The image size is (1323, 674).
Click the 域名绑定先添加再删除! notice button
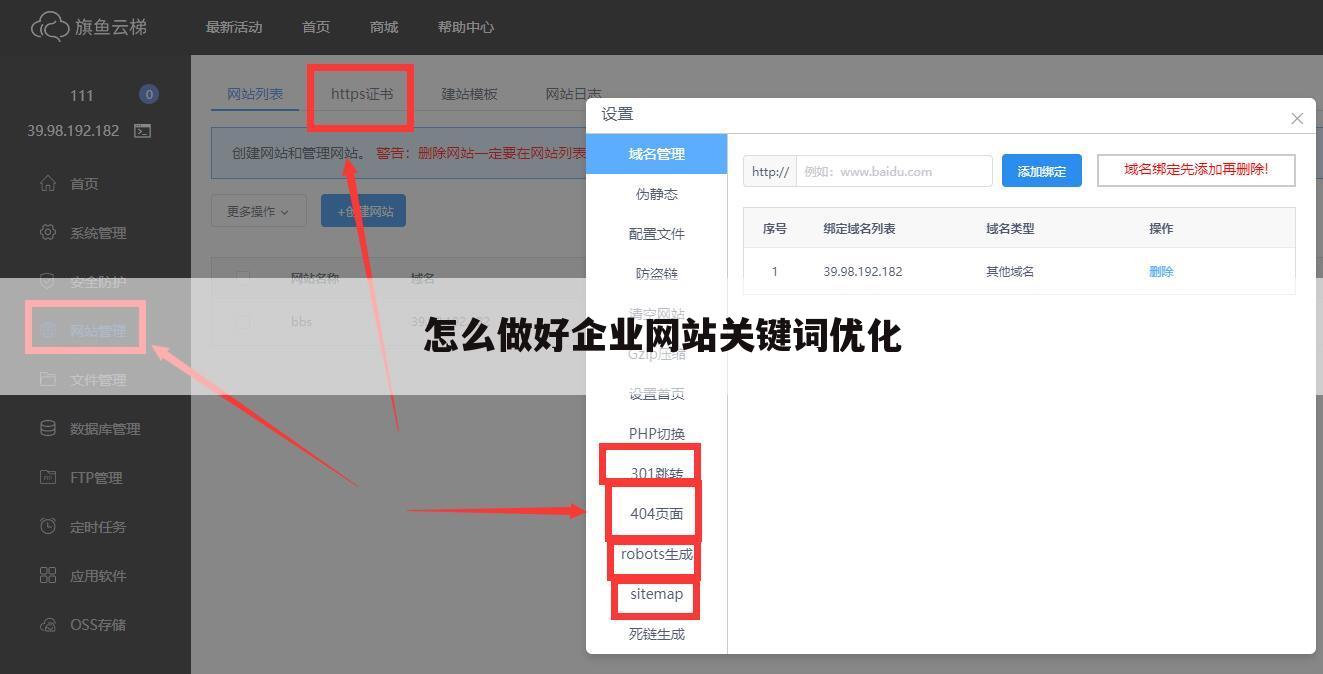(x=1196, y=170)
